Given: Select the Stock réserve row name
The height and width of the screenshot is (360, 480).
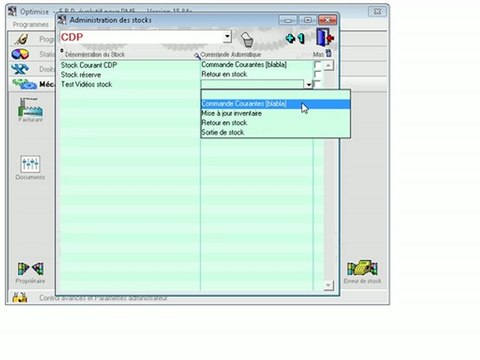Looking at the screenshot, I should click(81, 75).
